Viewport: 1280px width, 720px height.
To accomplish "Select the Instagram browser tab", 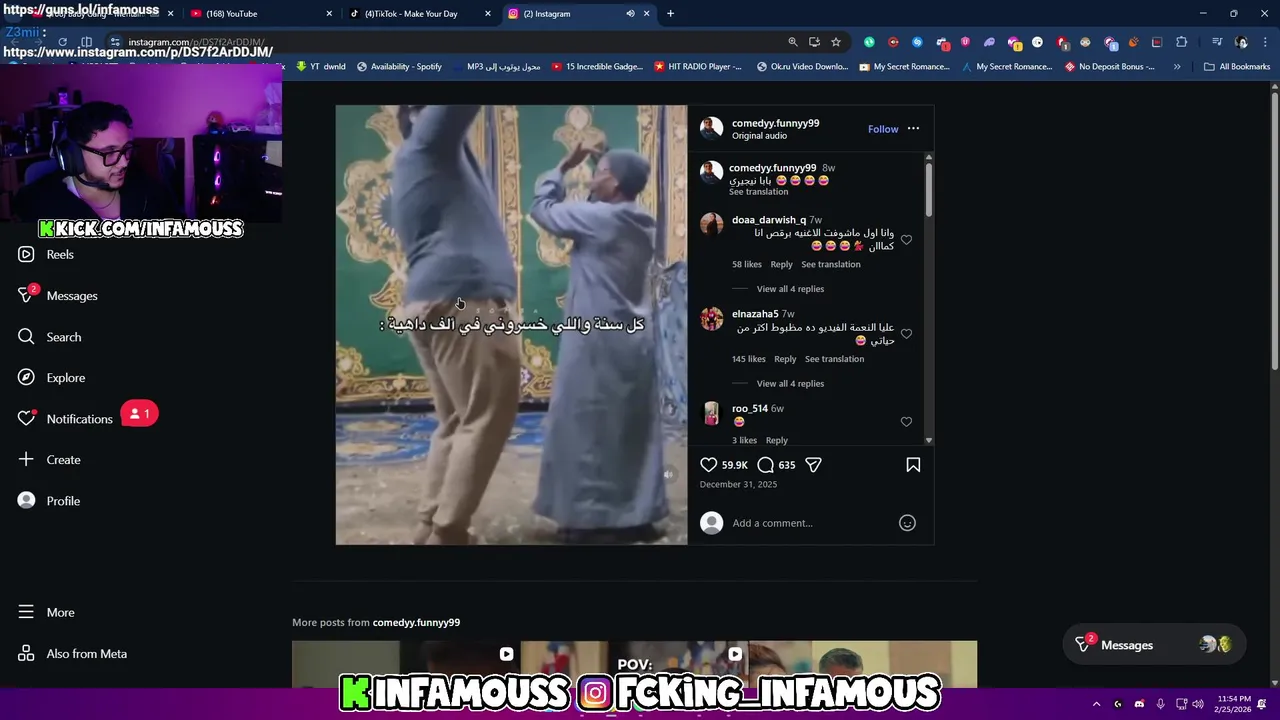I will point(565,14).
